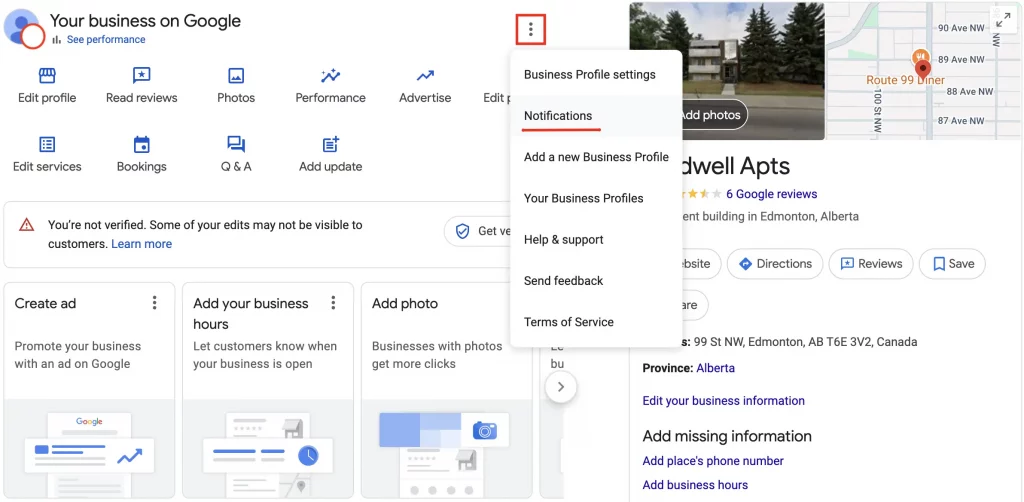Open the Q & A chat icon
1024x502 pixels.
pyautogui.click(x=236, y=144)
